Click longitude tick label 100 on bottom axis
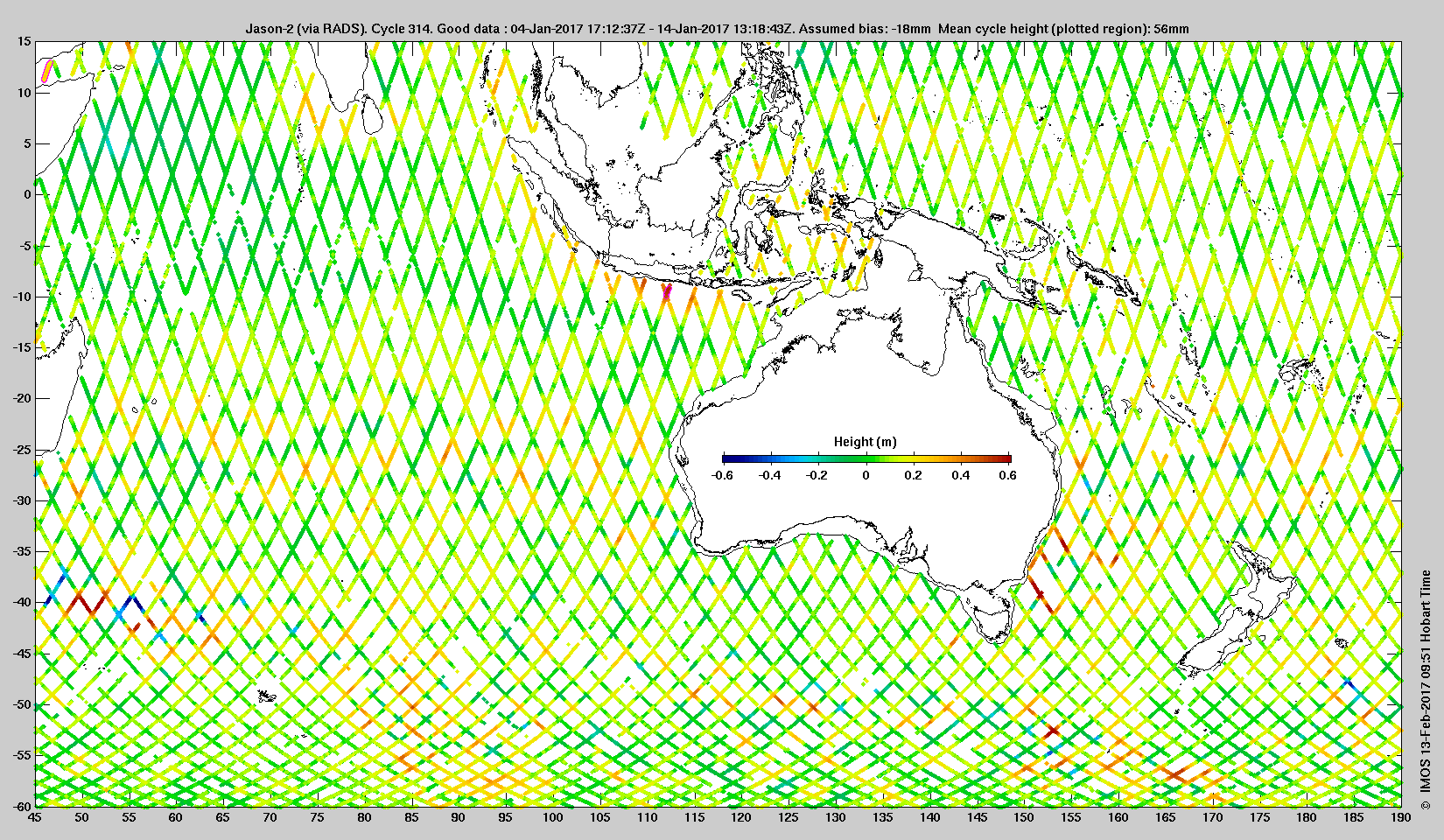1444x840 pixels. tap(553, 817)
